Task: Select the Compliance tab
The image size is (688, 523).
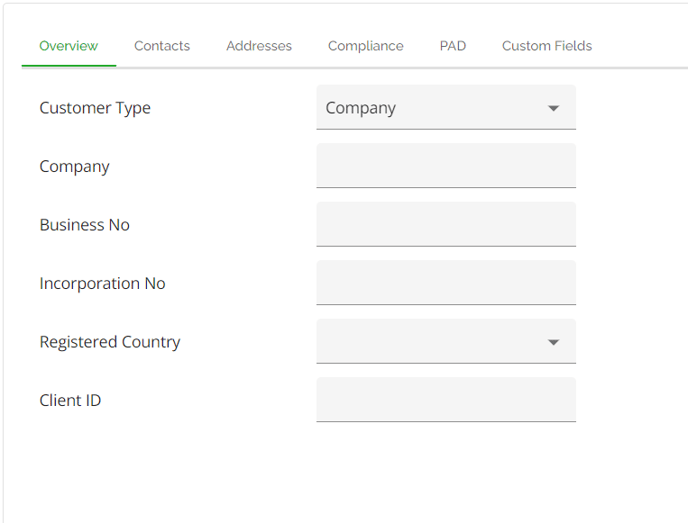Action: [x=366, y=46]
